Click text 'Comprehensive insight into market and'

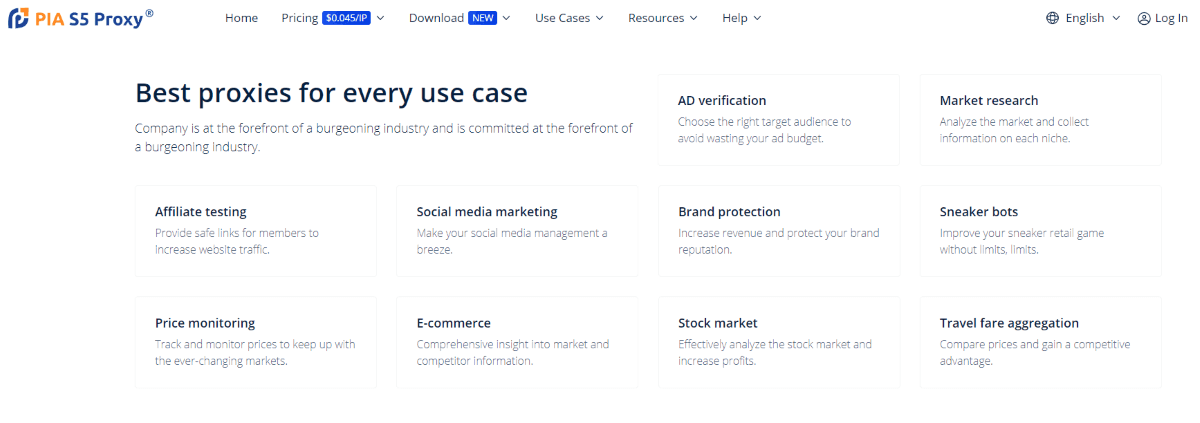coord(513,344)
